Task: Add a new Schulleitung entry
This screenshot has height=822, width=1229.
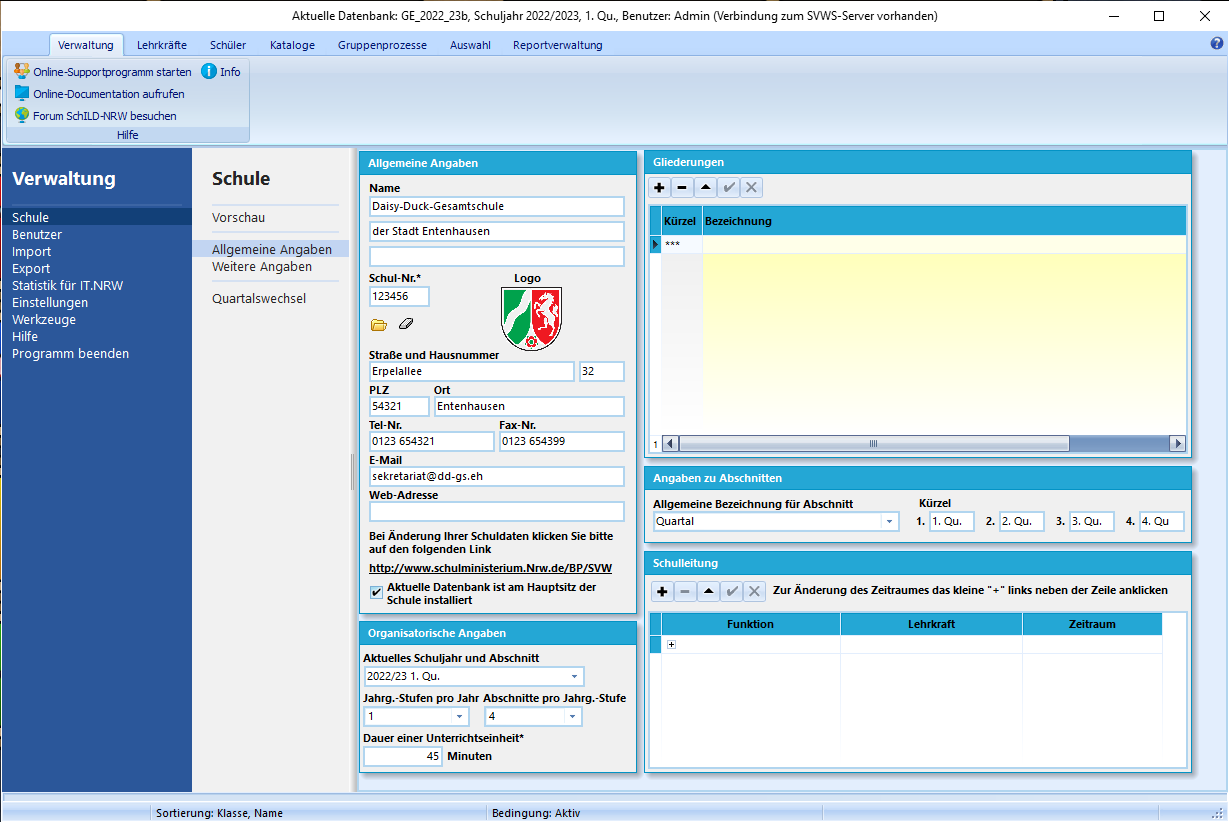Action: [662, 592]
